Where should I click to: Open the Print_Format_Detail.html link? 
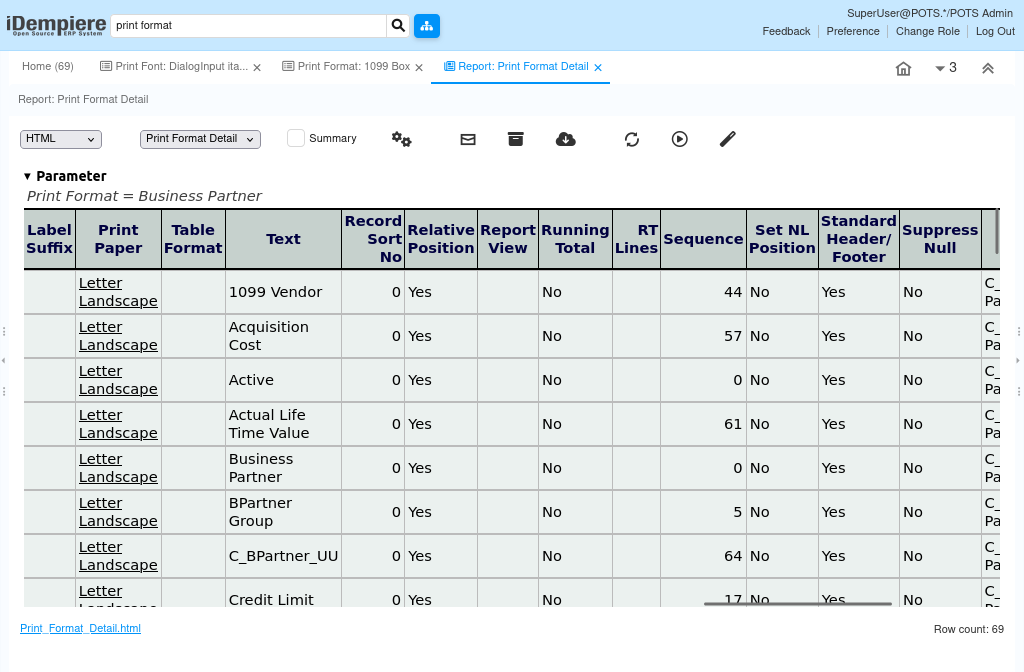(x=80, y=628)
